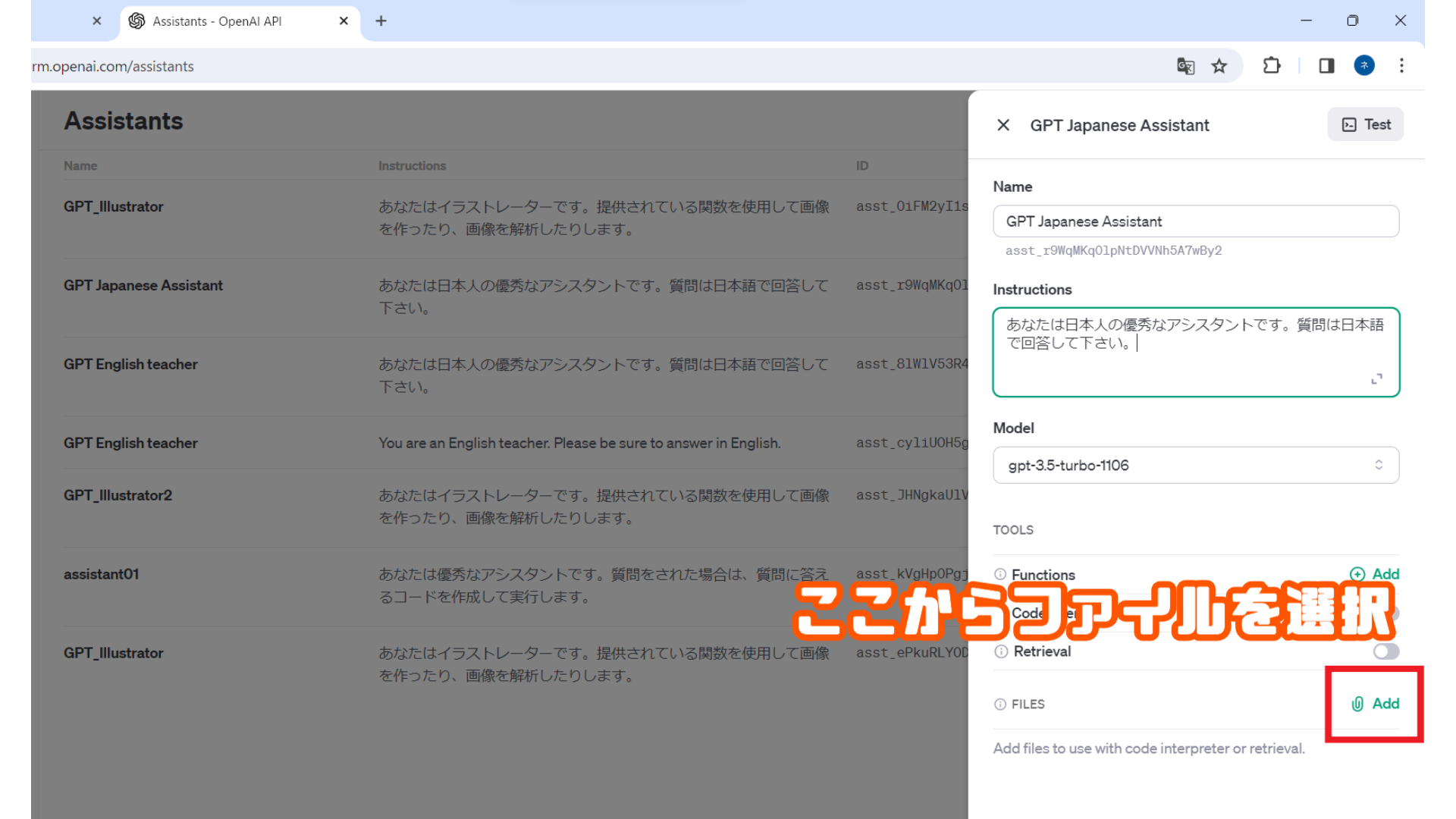The width and height of the screenshot is (1456, 819).
Task: Bookmark this page with star icon
Action: (x=1219, y=66)
